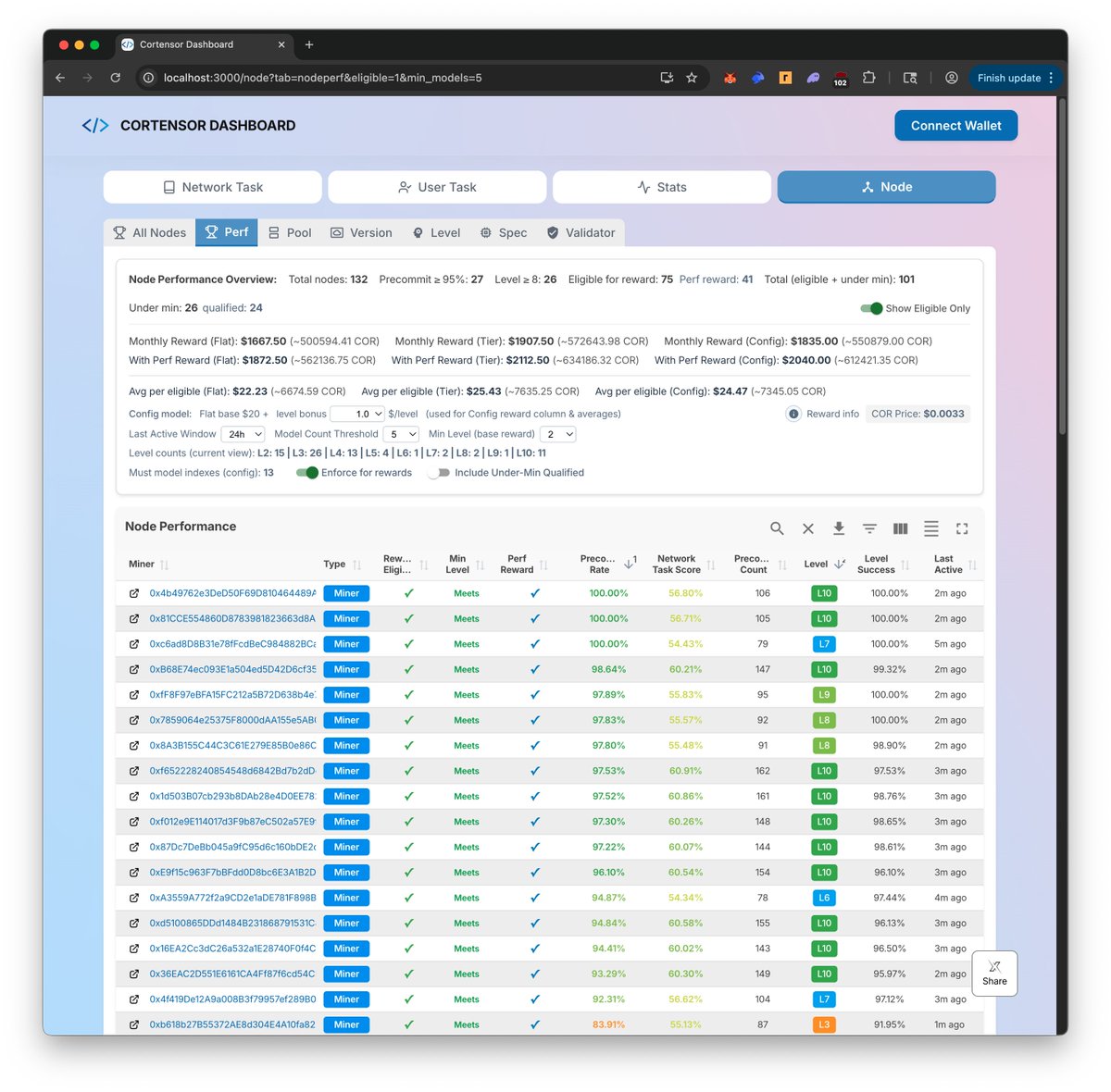Open Spec sub-tab
This screenshot has width=1111, height=1092.
coord(504,232)
